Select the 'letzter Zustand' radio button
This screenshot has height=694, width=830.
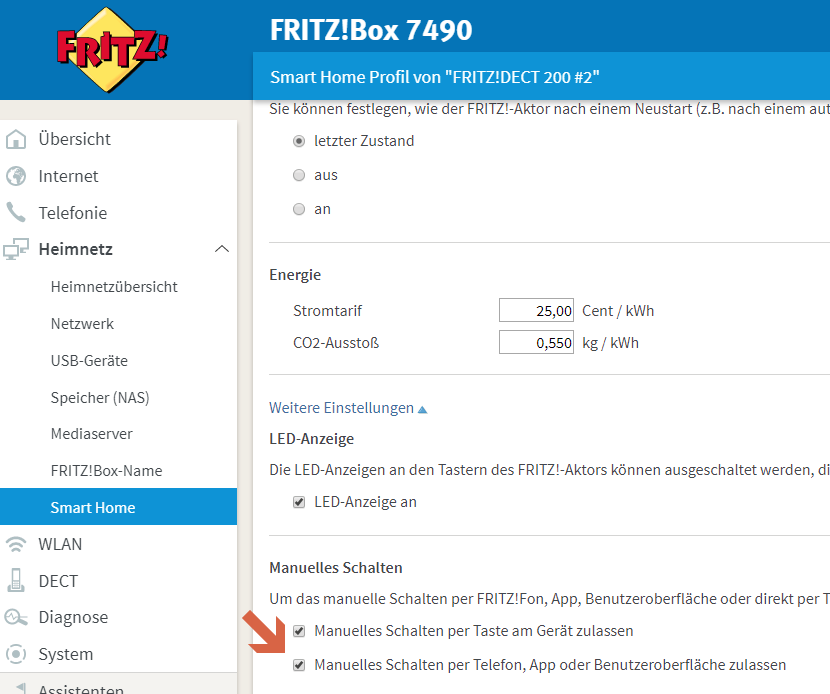point(299,141)
